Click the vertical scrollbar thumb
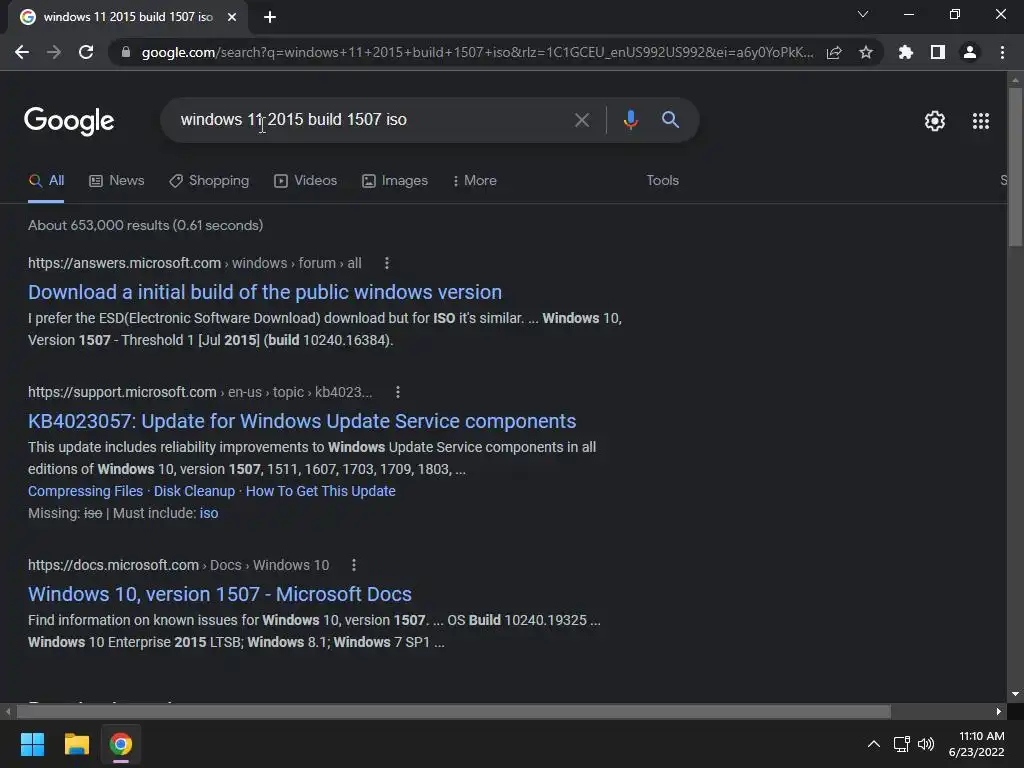The width and height of the screenshot is (1024, 768). click(x=1015, y=166)
